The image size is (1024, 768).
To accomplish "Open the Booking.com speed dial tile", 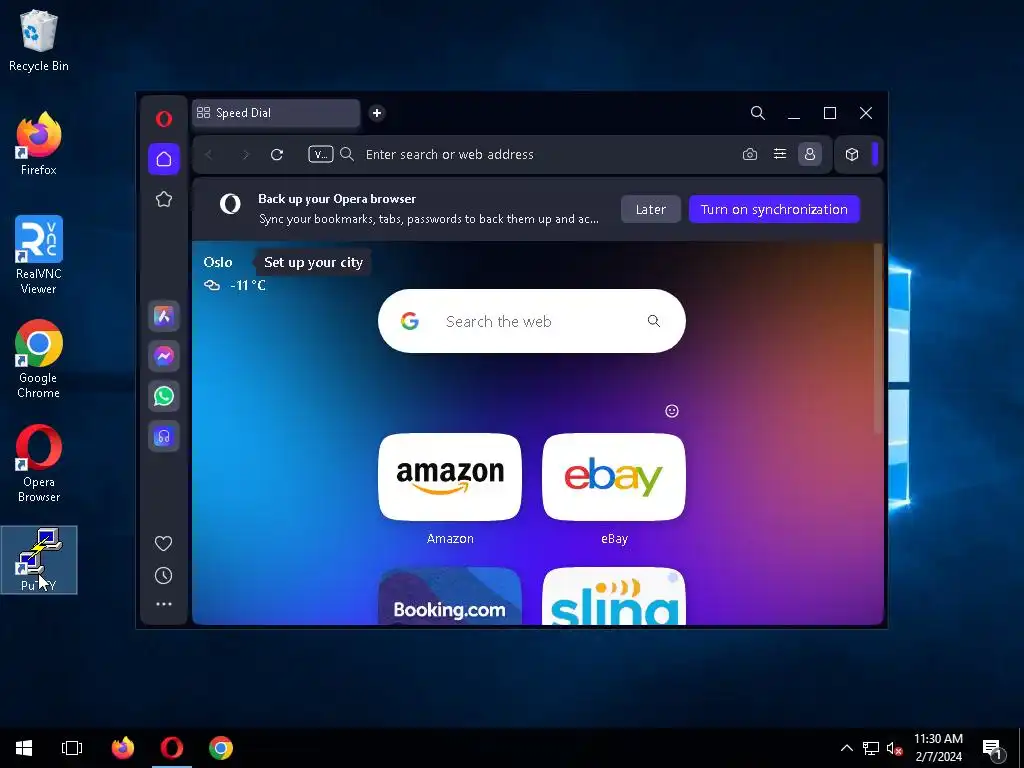I will pyautogui.click(x=450, y=596).
